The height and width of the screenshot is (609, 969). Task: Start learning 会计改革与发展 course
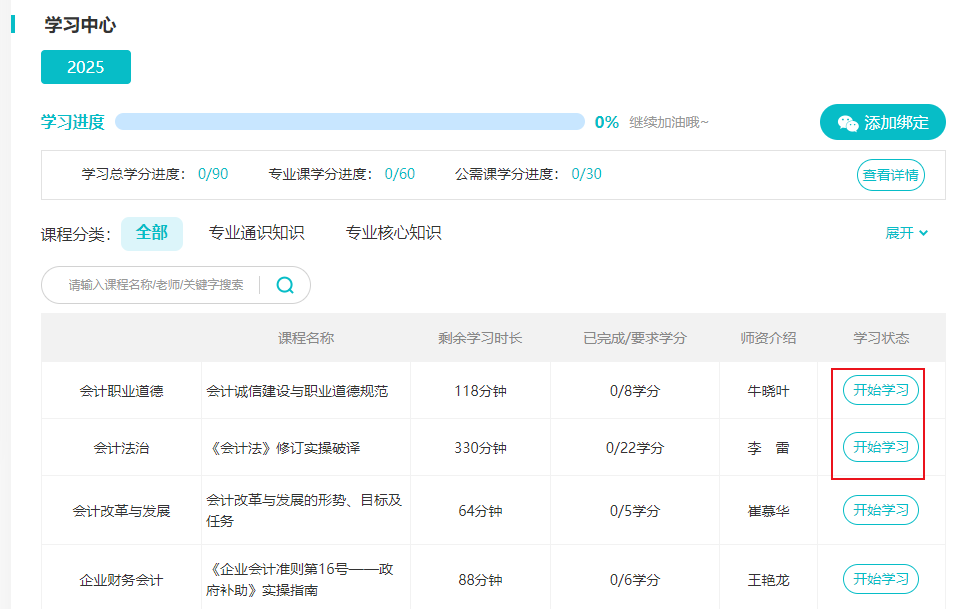click(880, 510)
